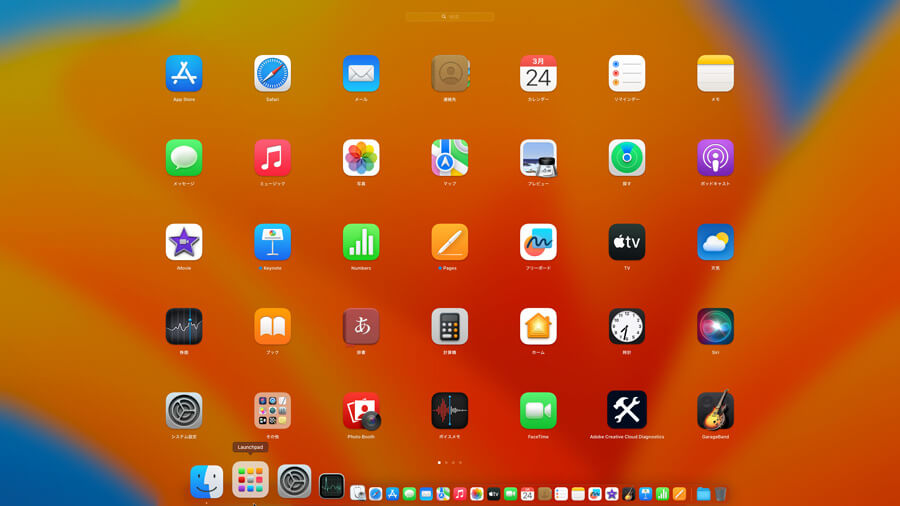900x506 pixels.
Task: Open the Books app in Launchpad
Action: coord(273,326)
